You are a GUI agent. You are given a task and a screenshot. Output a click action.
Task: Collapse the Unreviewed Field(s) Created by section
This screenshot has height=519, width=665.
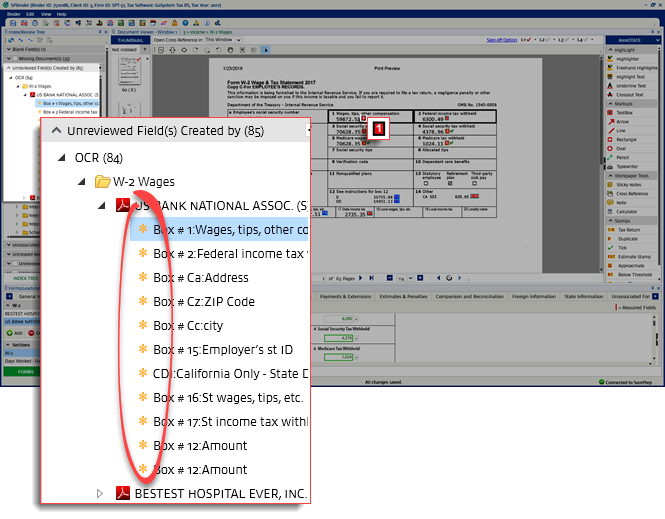pos(57,129)
